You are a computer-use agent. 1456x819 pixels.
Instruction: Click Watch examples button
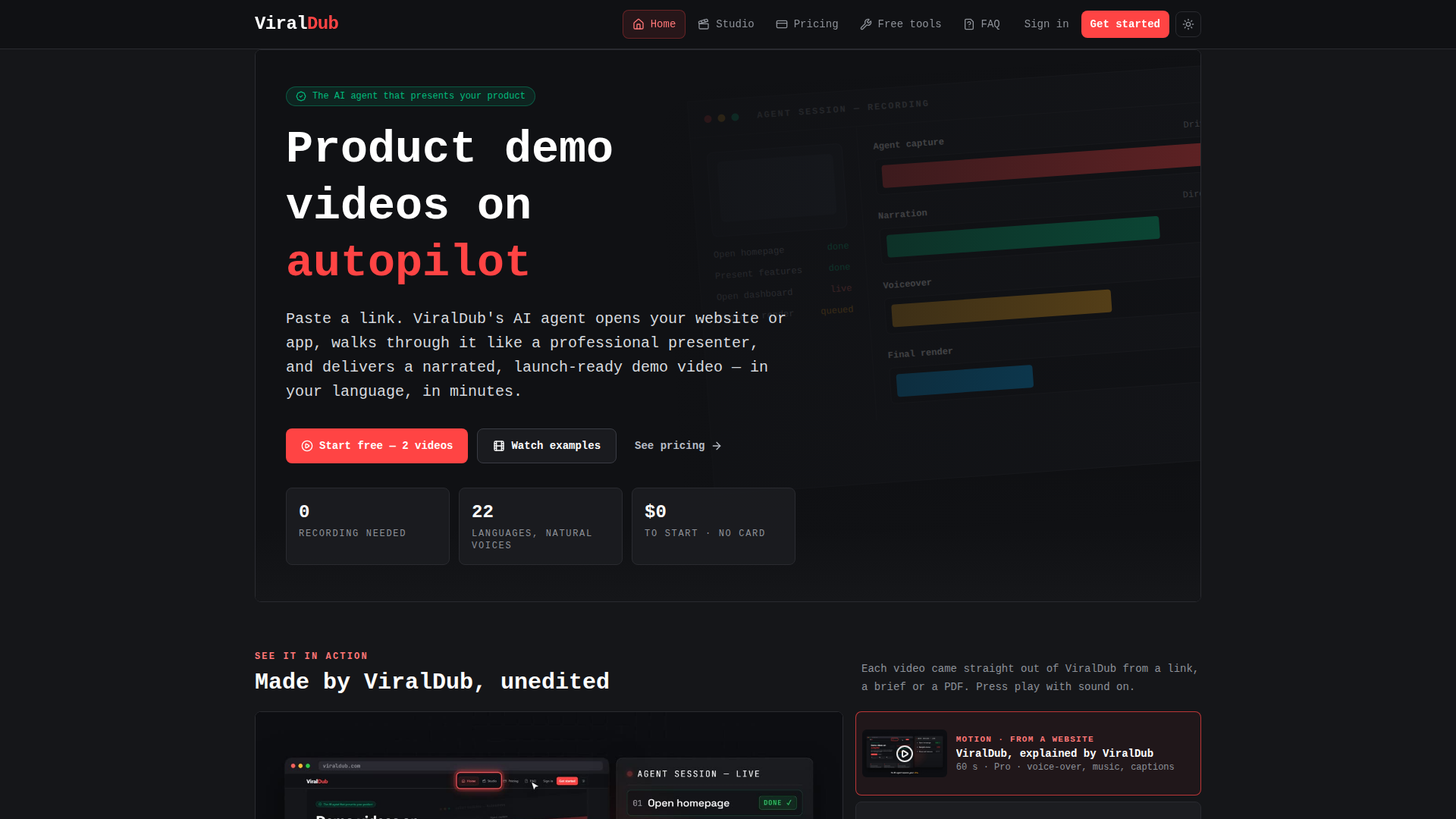click(x=547, y=446)
